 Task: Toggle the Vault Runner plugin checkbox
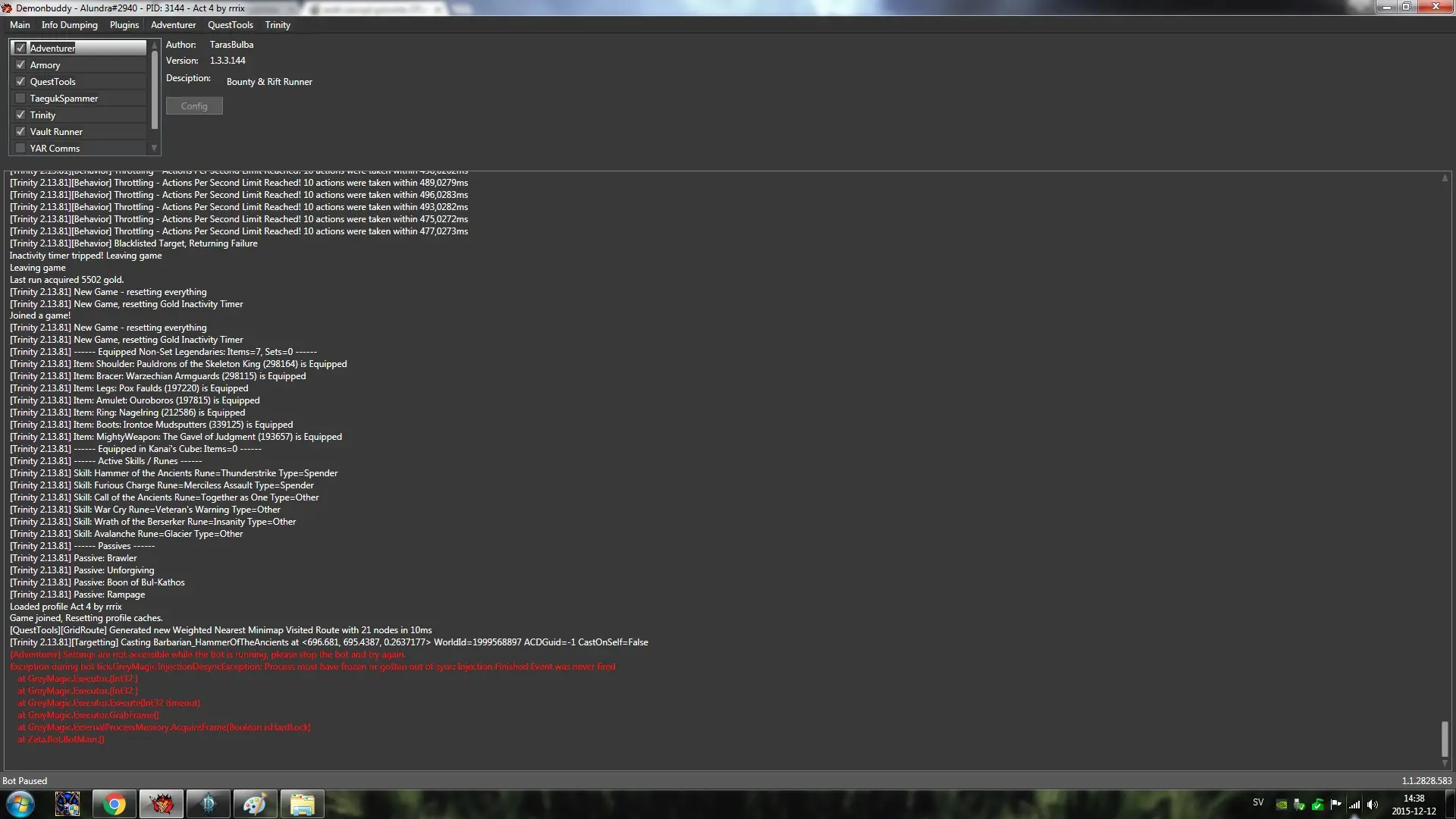pos(20,131)
